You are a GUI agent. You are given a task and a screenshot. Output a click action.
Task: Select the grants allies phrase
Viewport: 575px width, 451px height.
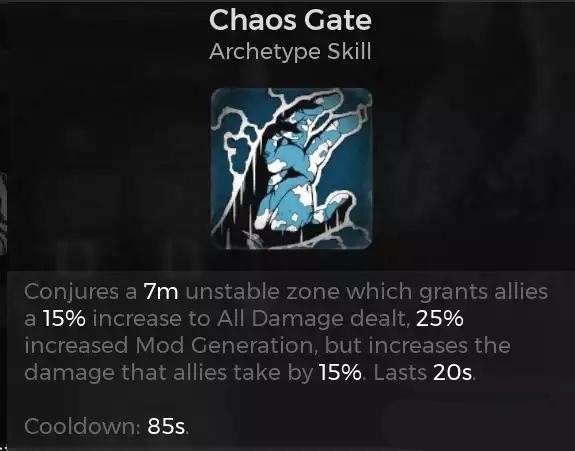[x=483, y=292]
